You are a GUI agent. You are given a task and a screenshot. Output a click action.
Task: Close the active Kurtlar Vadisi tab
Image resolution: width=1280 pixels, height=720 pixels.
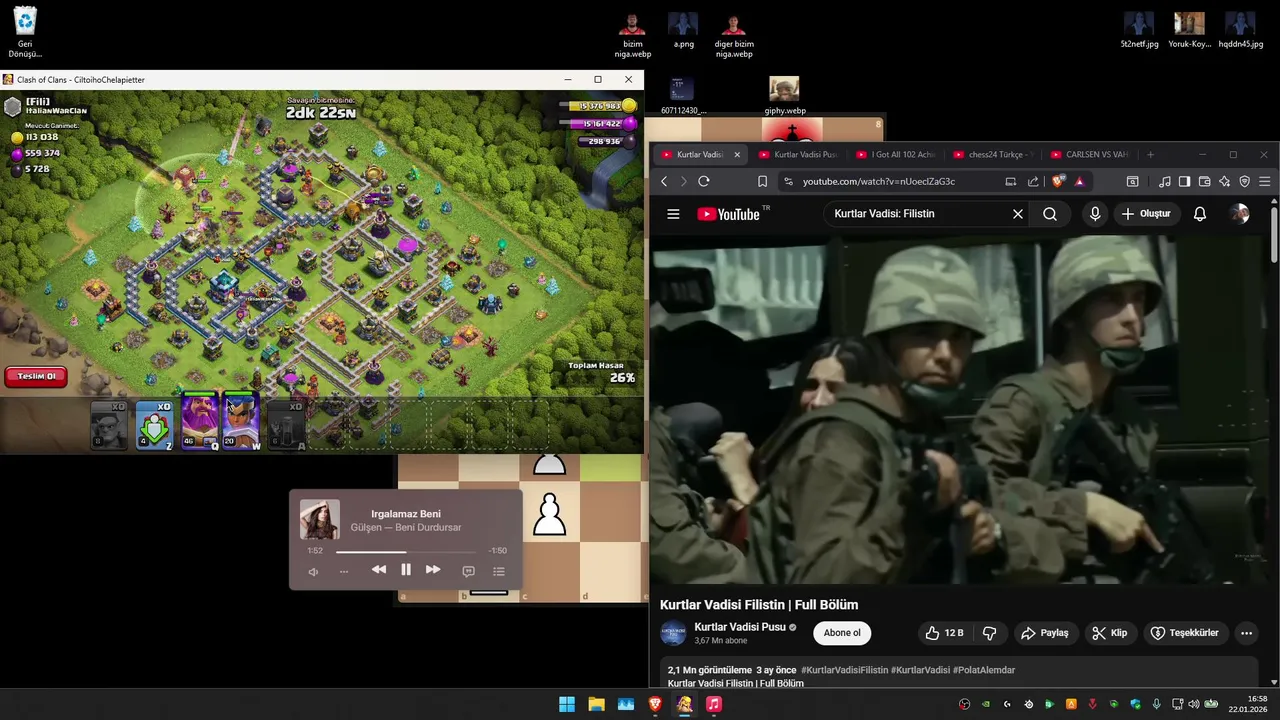737,155
